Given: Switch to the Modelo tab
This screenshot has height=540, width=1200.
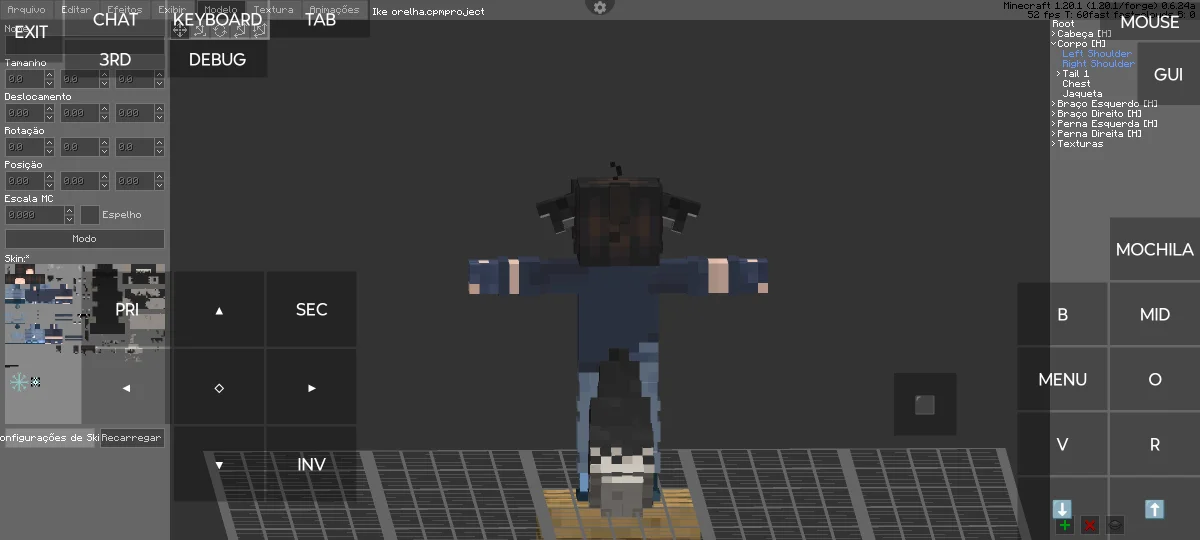Looking at the screenshot, I should click(x=221, y=9).
